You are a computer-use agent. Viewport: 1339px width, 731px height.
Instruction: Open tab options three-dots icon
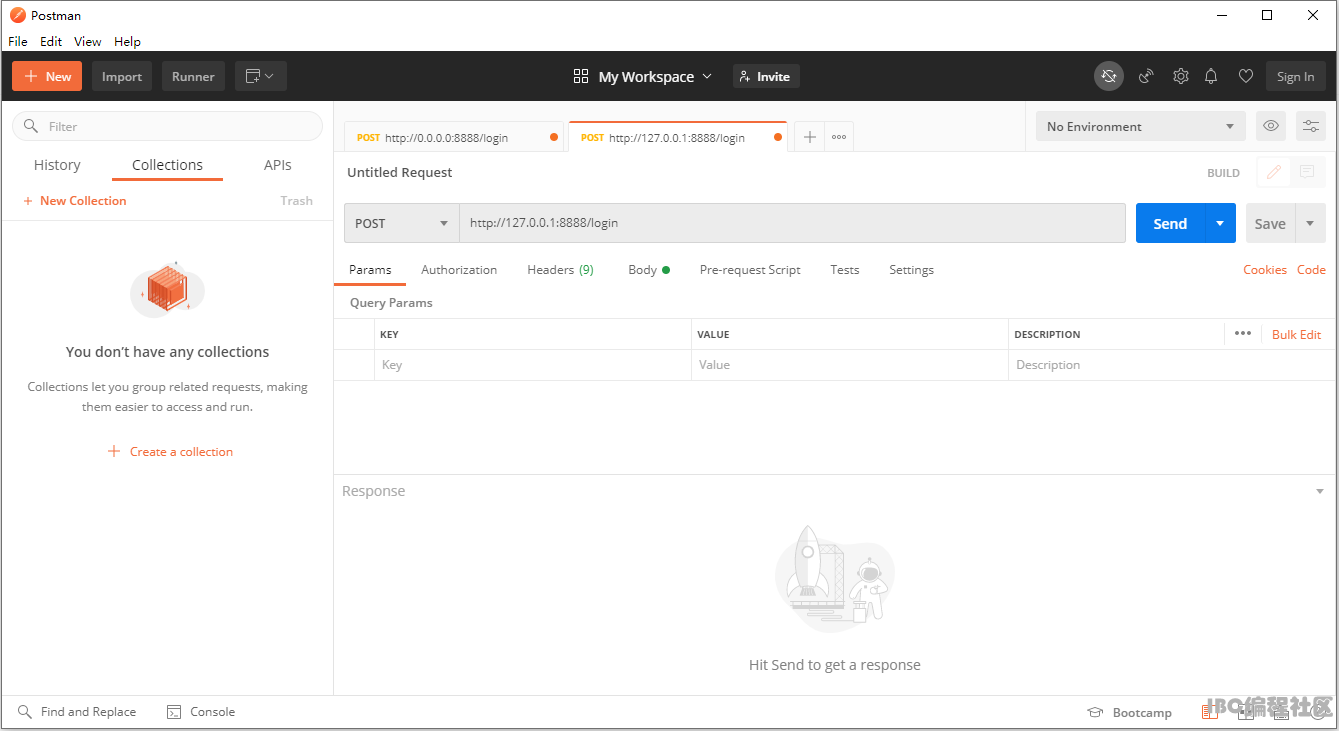coord(839,137)
